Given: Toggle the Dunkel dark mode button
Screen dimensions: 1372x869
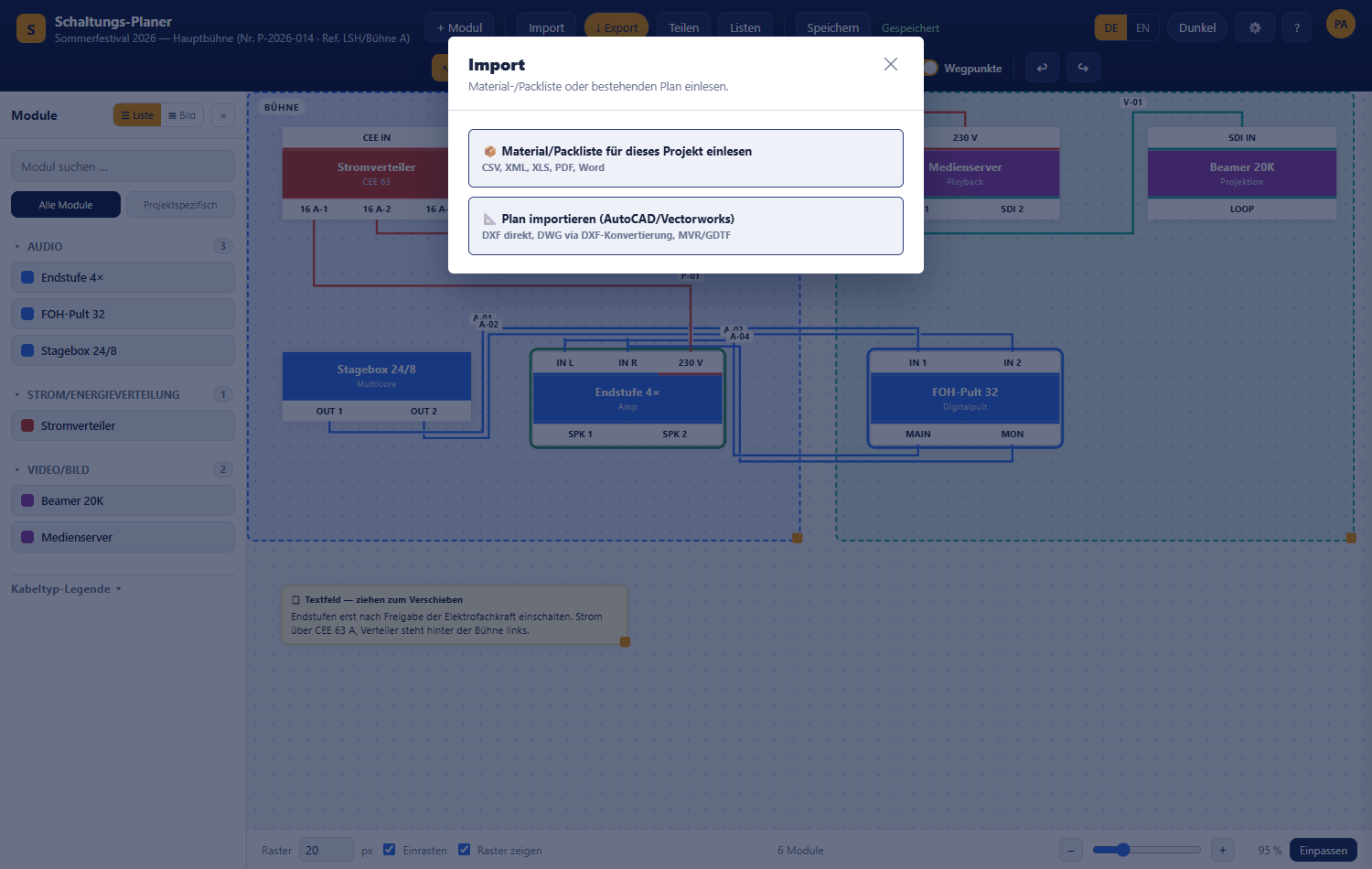Looking at the screenshot, I should tap(1197, 27).
